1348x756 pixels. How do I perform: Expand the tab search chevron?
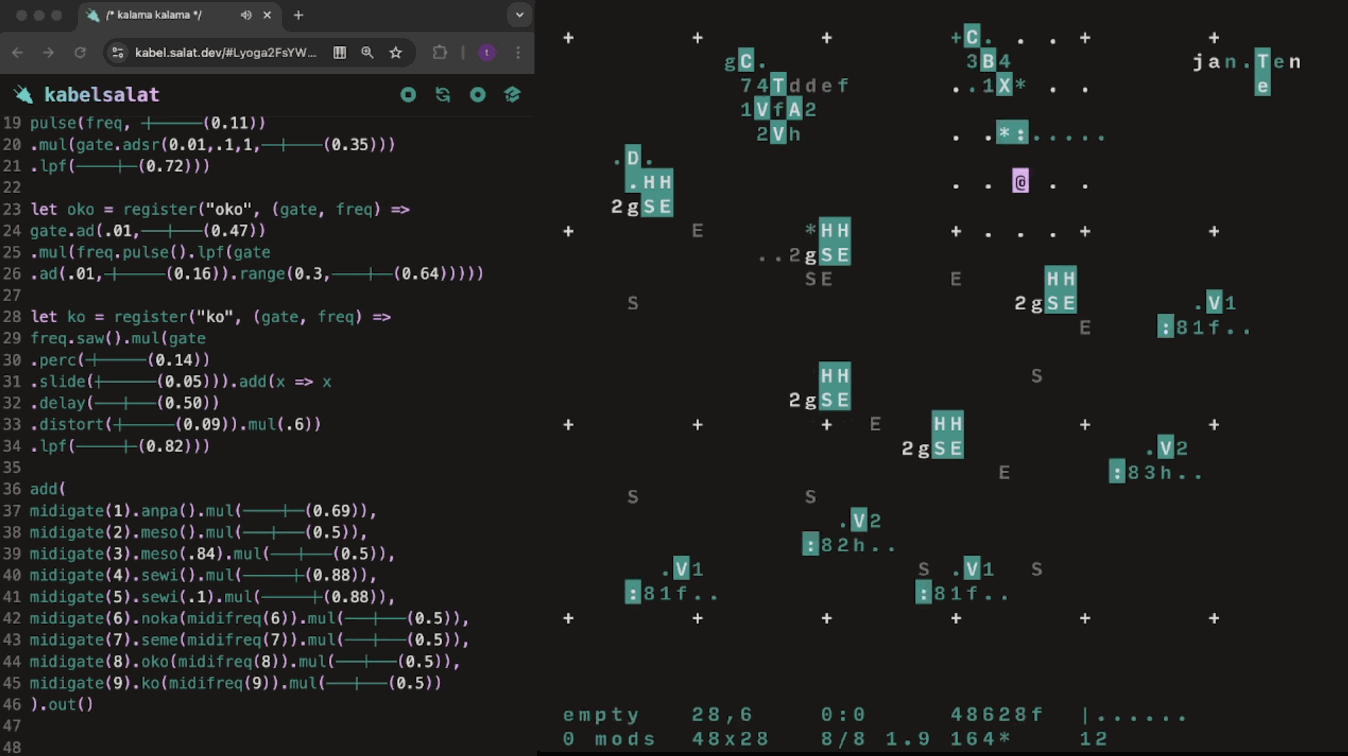coord(519,16)
